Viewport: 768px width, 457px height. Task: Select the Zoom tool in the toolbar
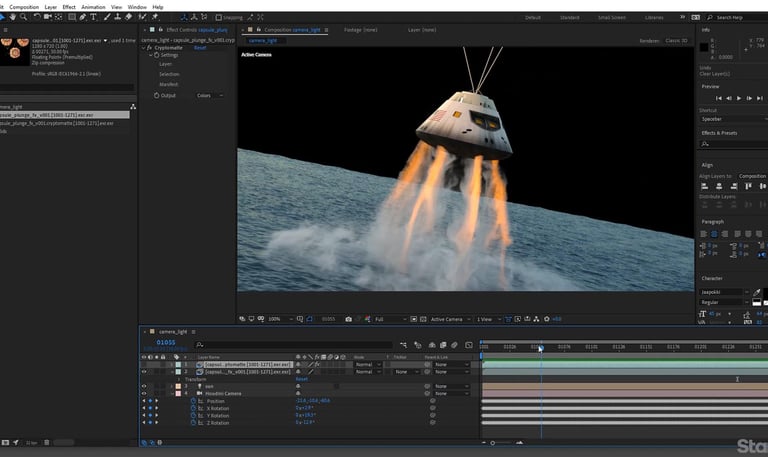pyautogui.click(x=23, y=17)
